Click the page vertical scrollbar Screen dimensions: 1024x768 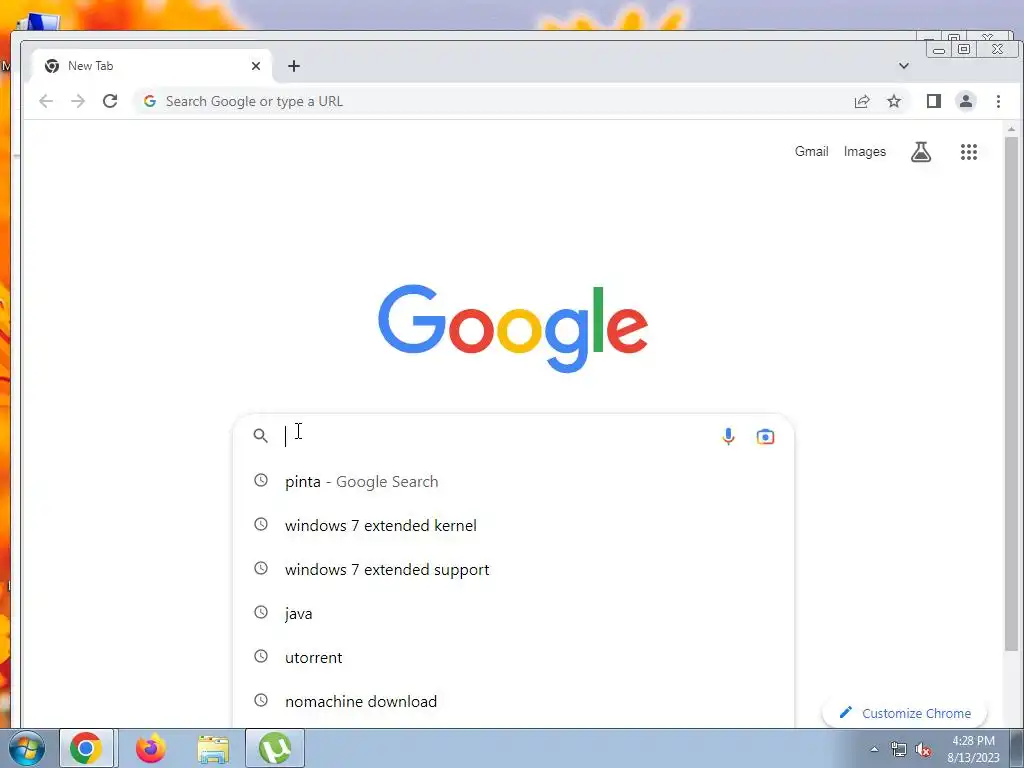1011,392
